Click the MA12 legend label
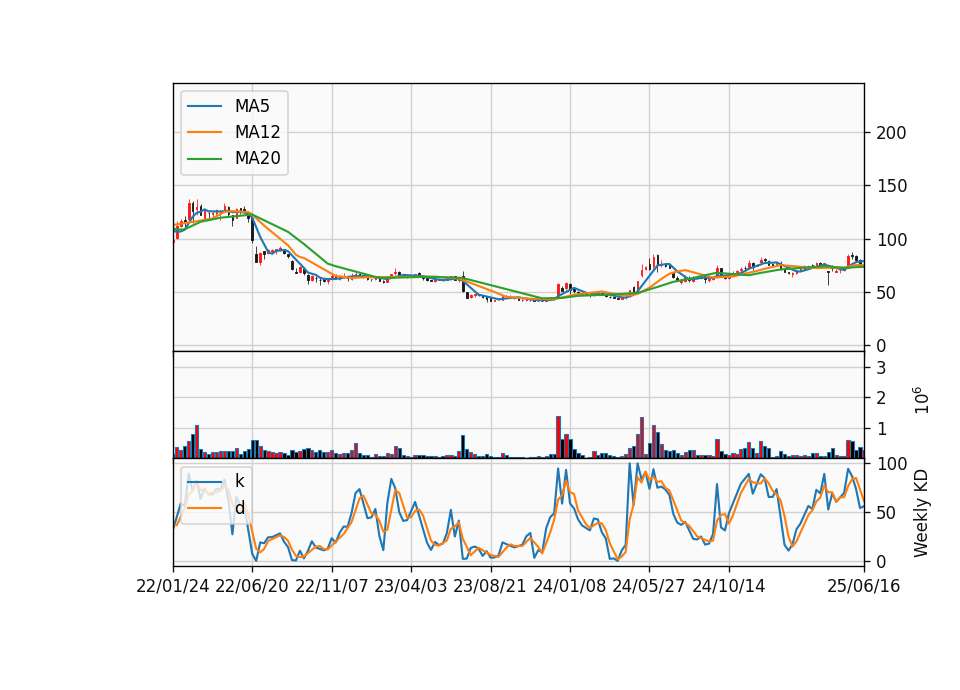Screen dimensions: 960x690 [x=257, y=132]
